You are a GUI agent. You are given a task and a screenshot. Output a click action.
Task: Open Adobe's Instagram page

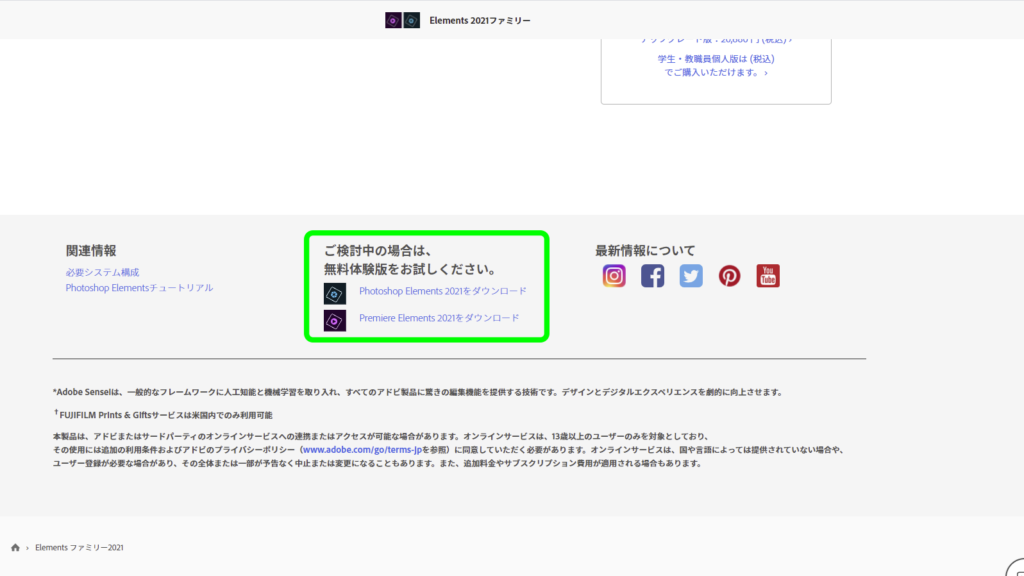click(614, 276)
